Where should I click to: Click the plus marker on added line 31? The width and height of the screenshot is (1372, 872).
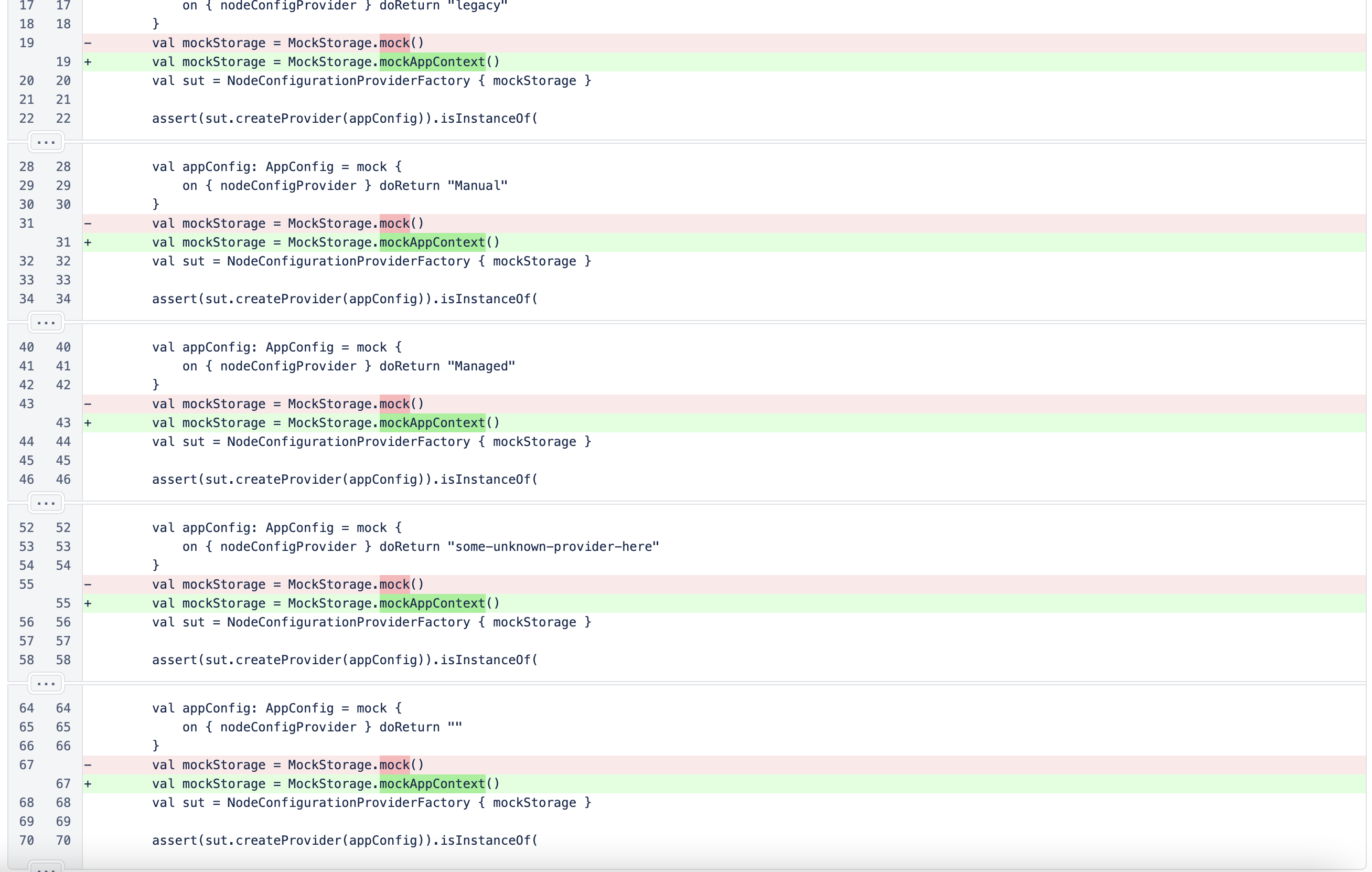tap(88, 242)
